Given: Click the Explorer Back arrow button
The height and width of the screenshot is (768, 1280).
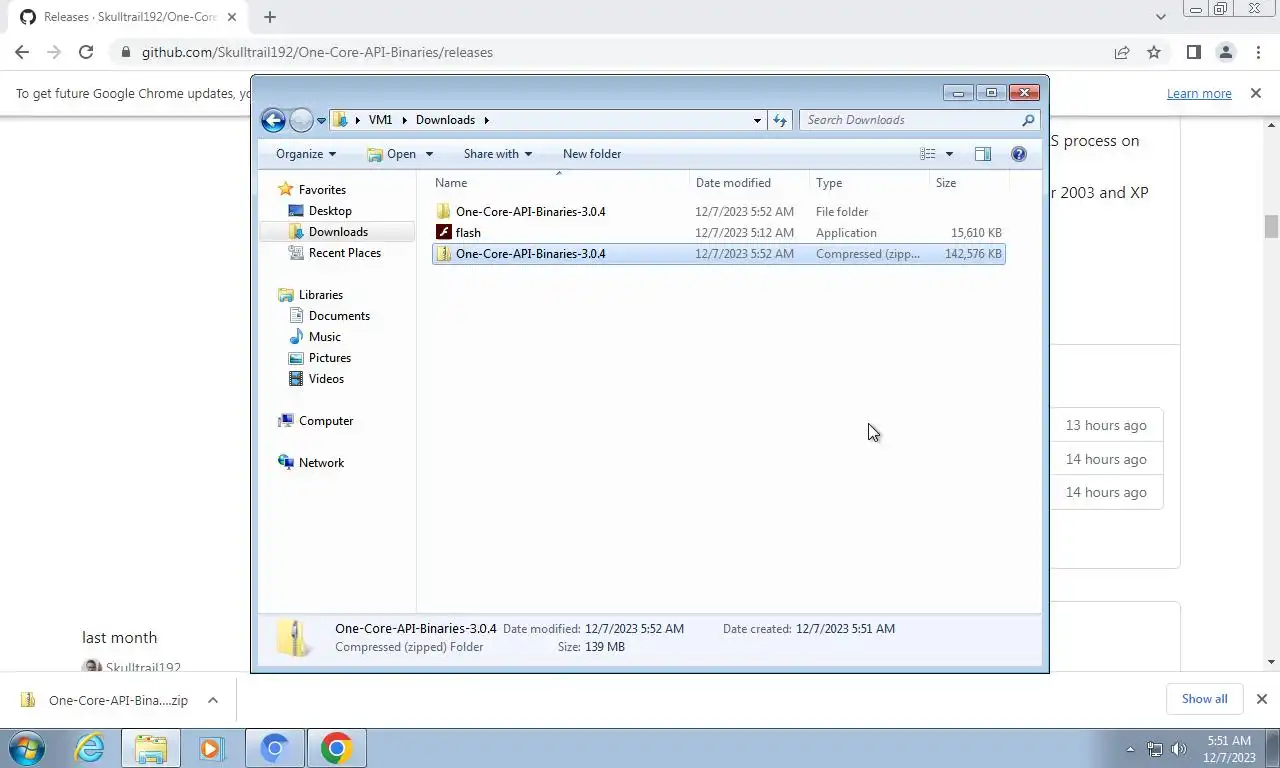Looking at the screenshot, I should point(273,120).
